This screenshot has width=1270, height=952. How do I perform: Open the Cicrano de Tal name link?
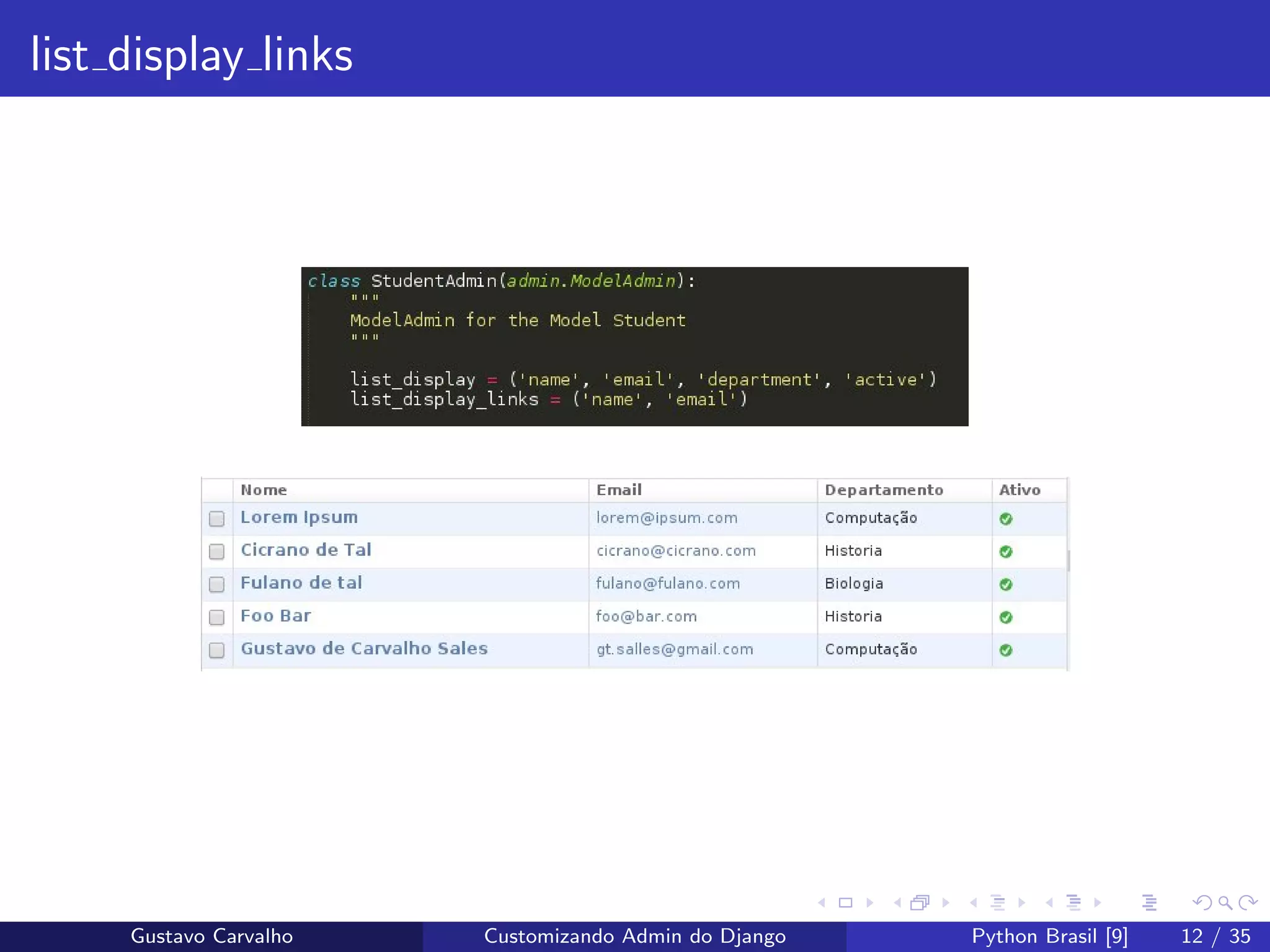tap(306, 550)
